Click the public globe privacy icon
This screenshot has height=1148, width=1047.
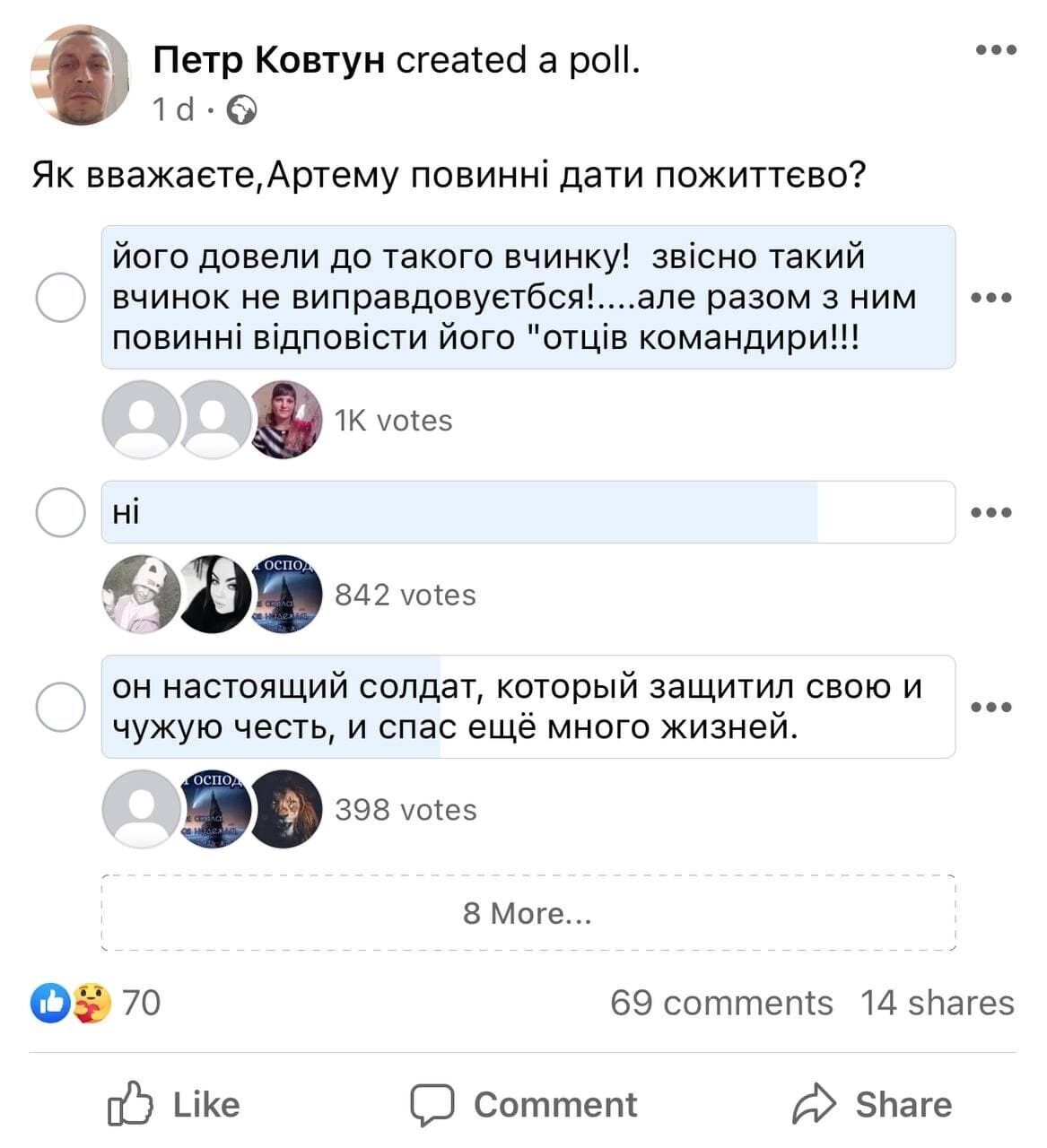click(242, 110)
